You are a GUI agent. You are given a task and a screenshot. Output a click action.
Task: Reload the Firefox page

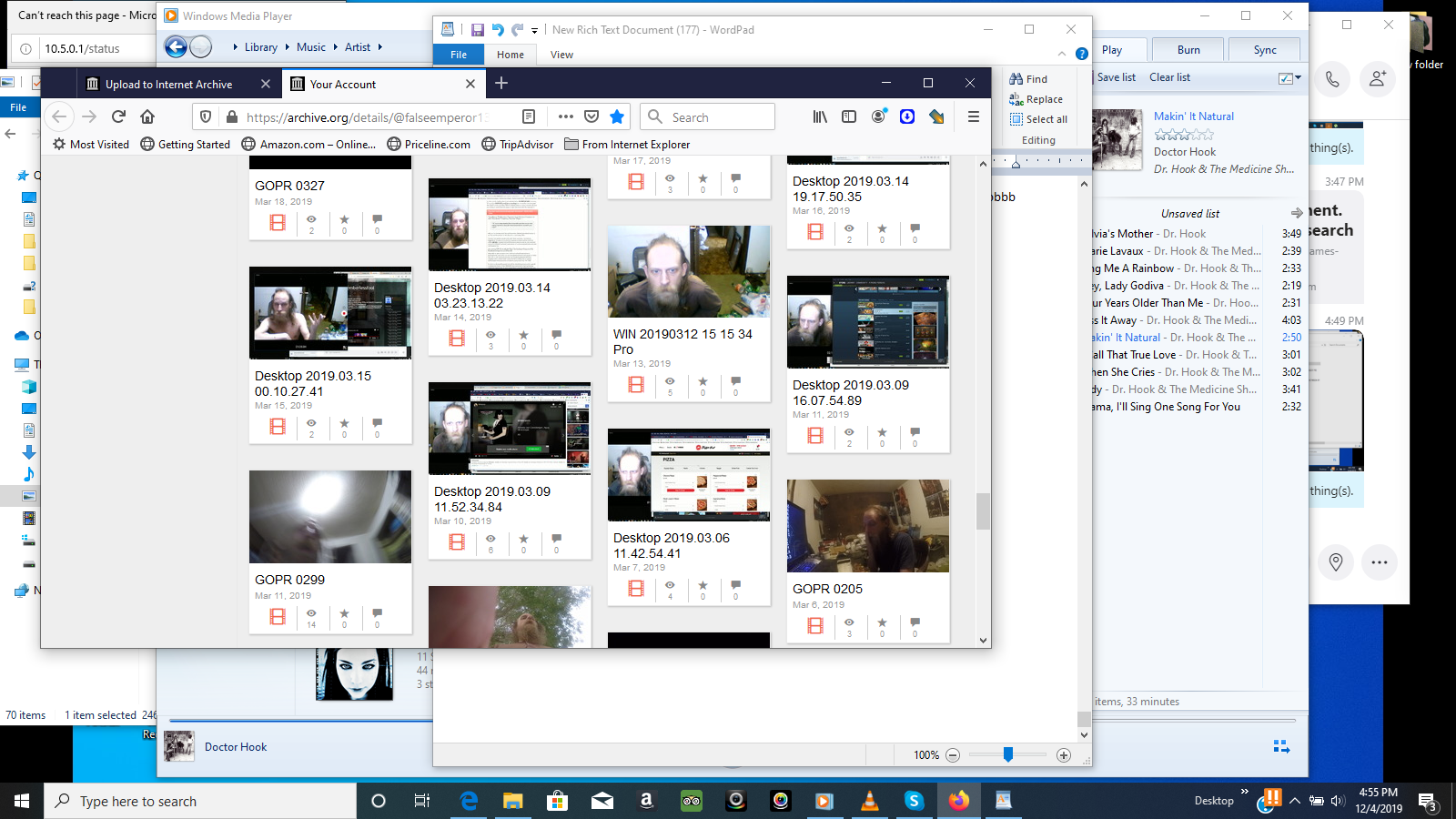pyautogui.click(x=118, y=116)
